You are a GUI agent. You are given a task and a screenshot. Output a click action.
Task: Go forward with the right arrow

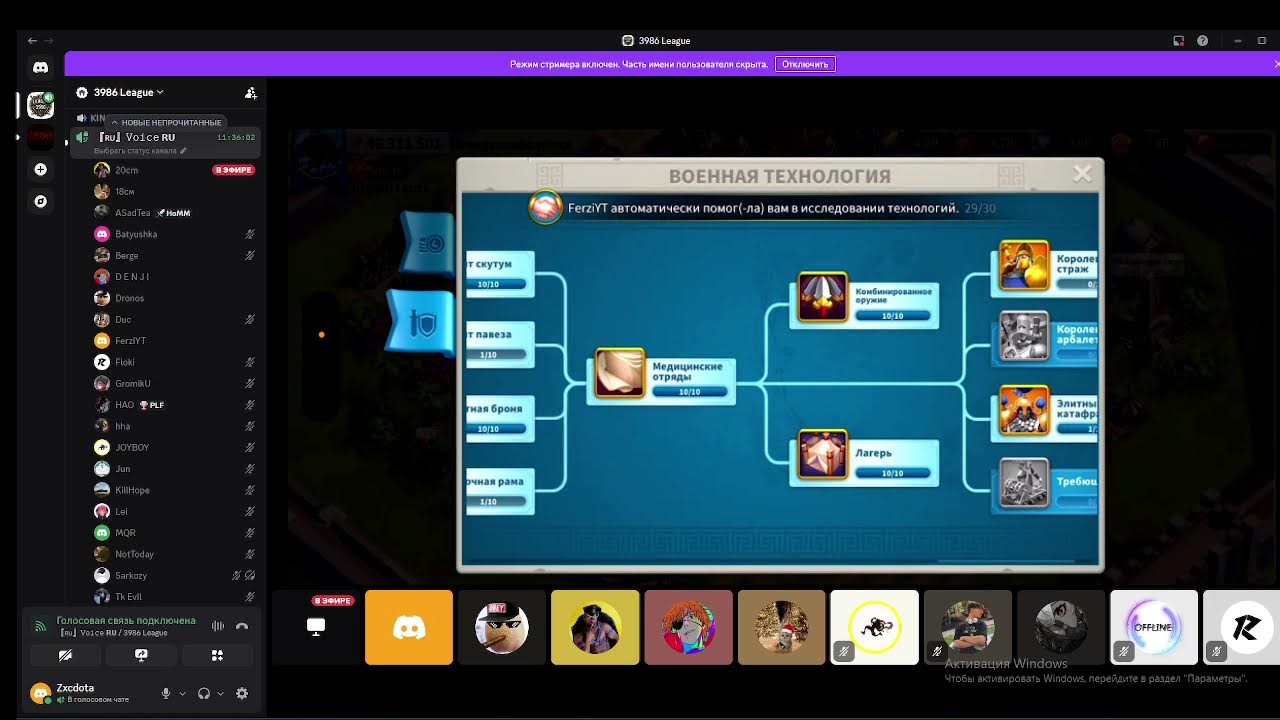coord(48,41)
